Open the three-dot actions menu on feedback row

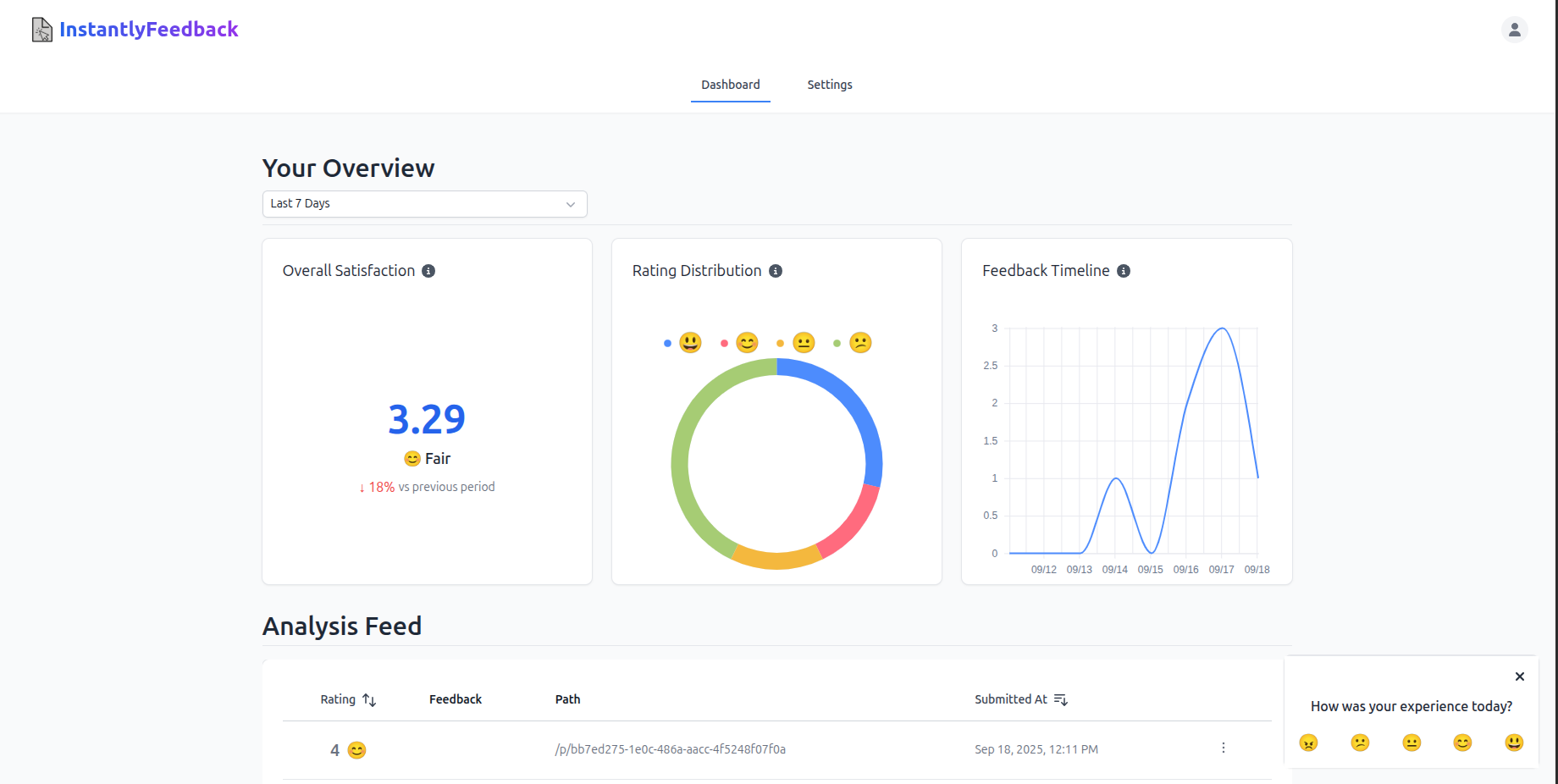[1223, 748]
